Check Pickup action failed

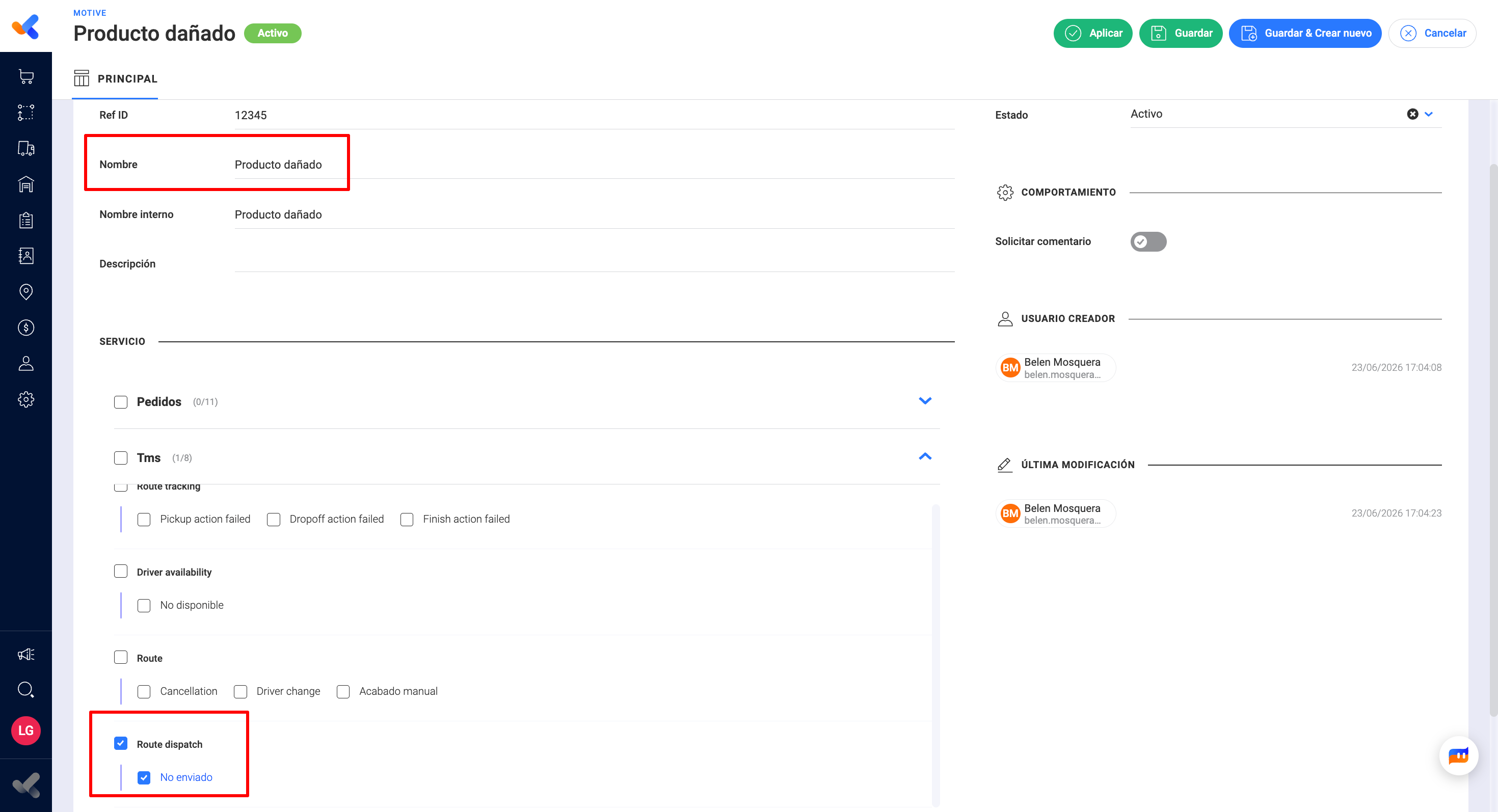(x=144, y=519)
